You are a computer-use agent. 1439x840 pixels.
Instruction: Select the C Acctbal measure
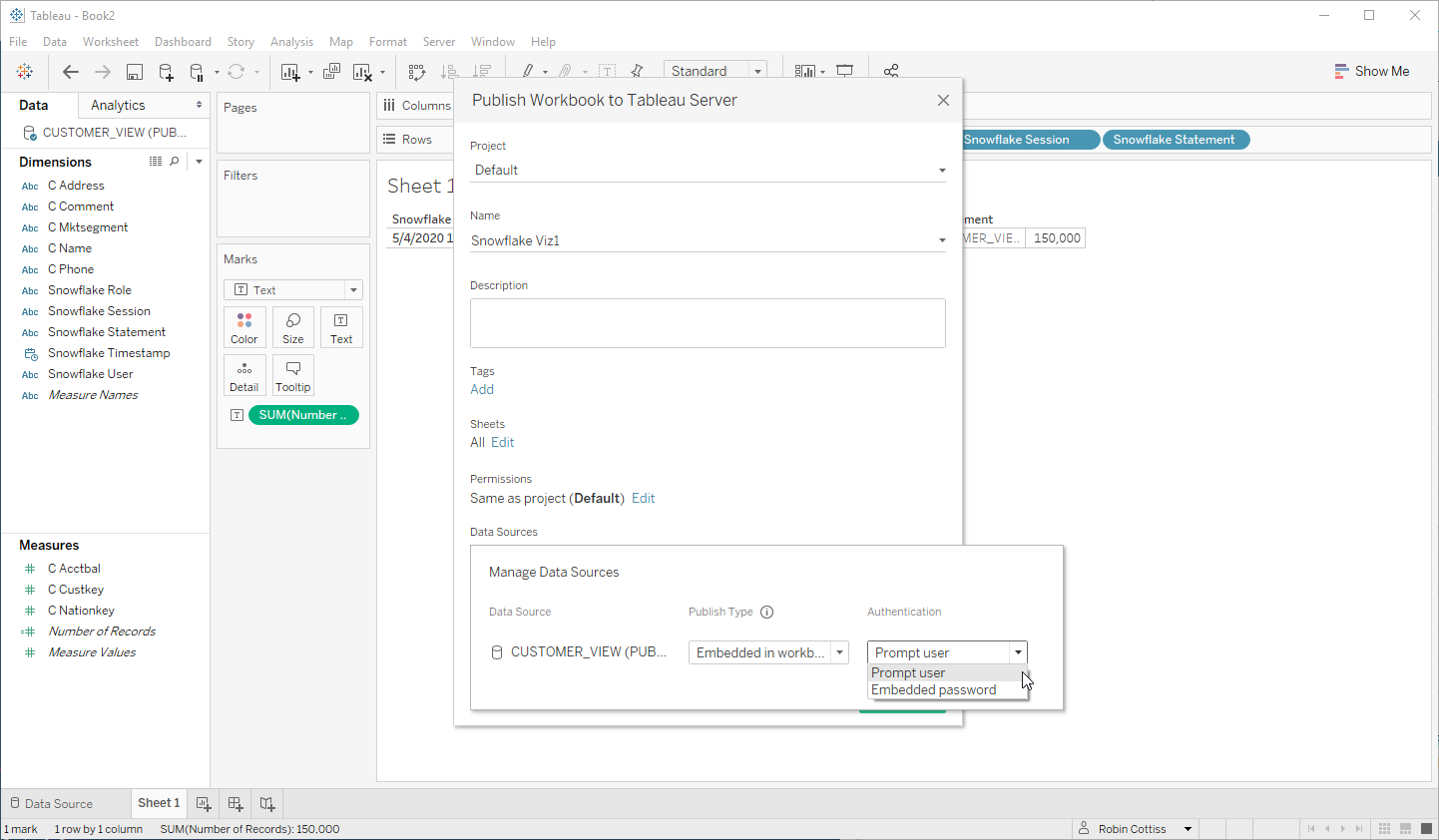coord(74,569)
